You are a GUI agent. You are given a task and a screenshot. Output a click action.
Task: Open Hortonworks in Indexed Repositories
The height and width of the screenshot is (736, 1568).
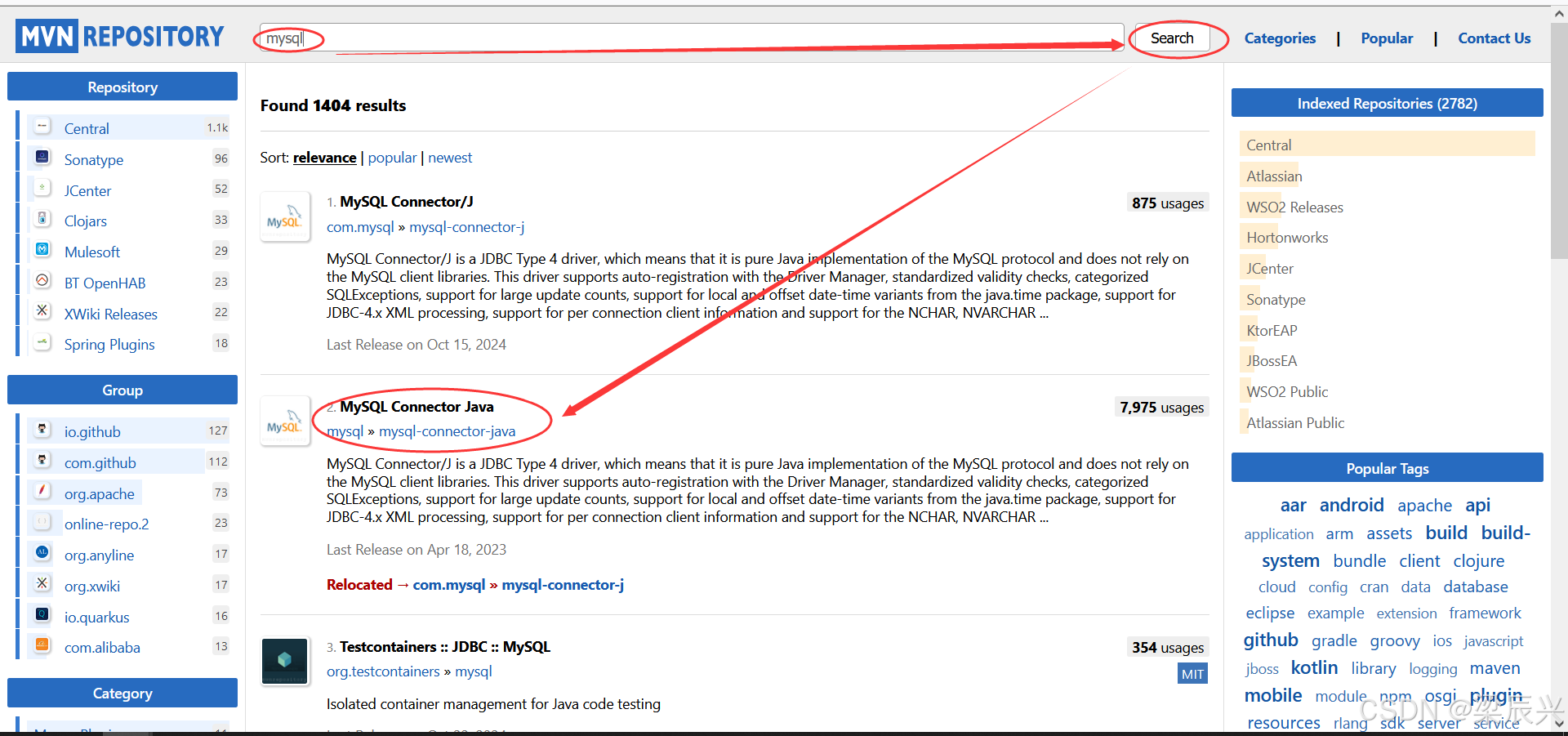coord(1287,238)
